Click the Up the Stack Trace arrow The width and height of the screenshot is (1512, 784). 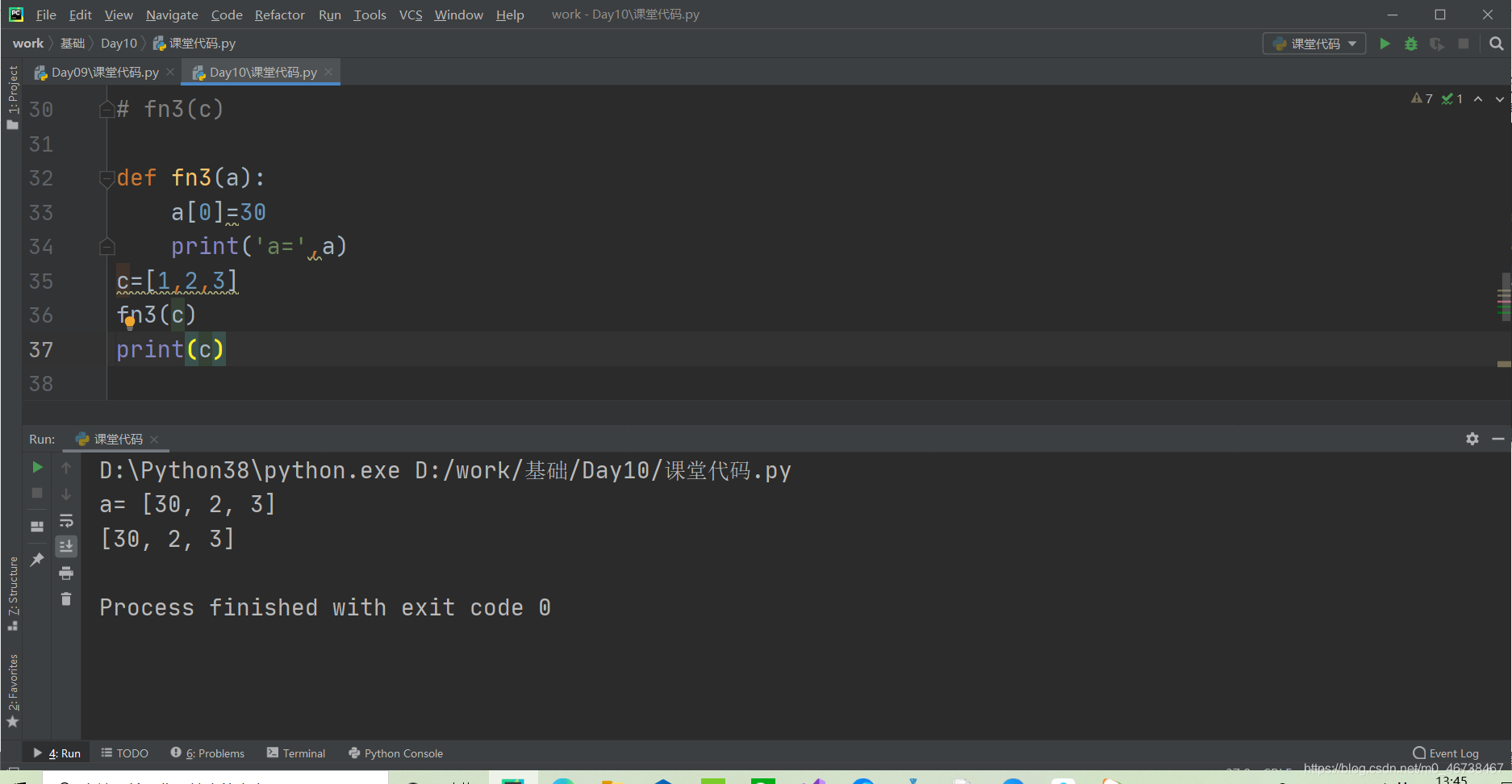pos(66,468)
